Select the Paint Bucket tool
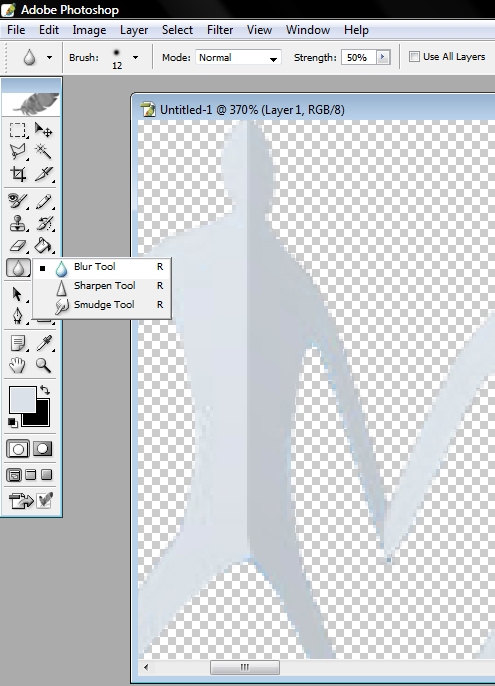495x686 pixels. [x=43, y=245]
